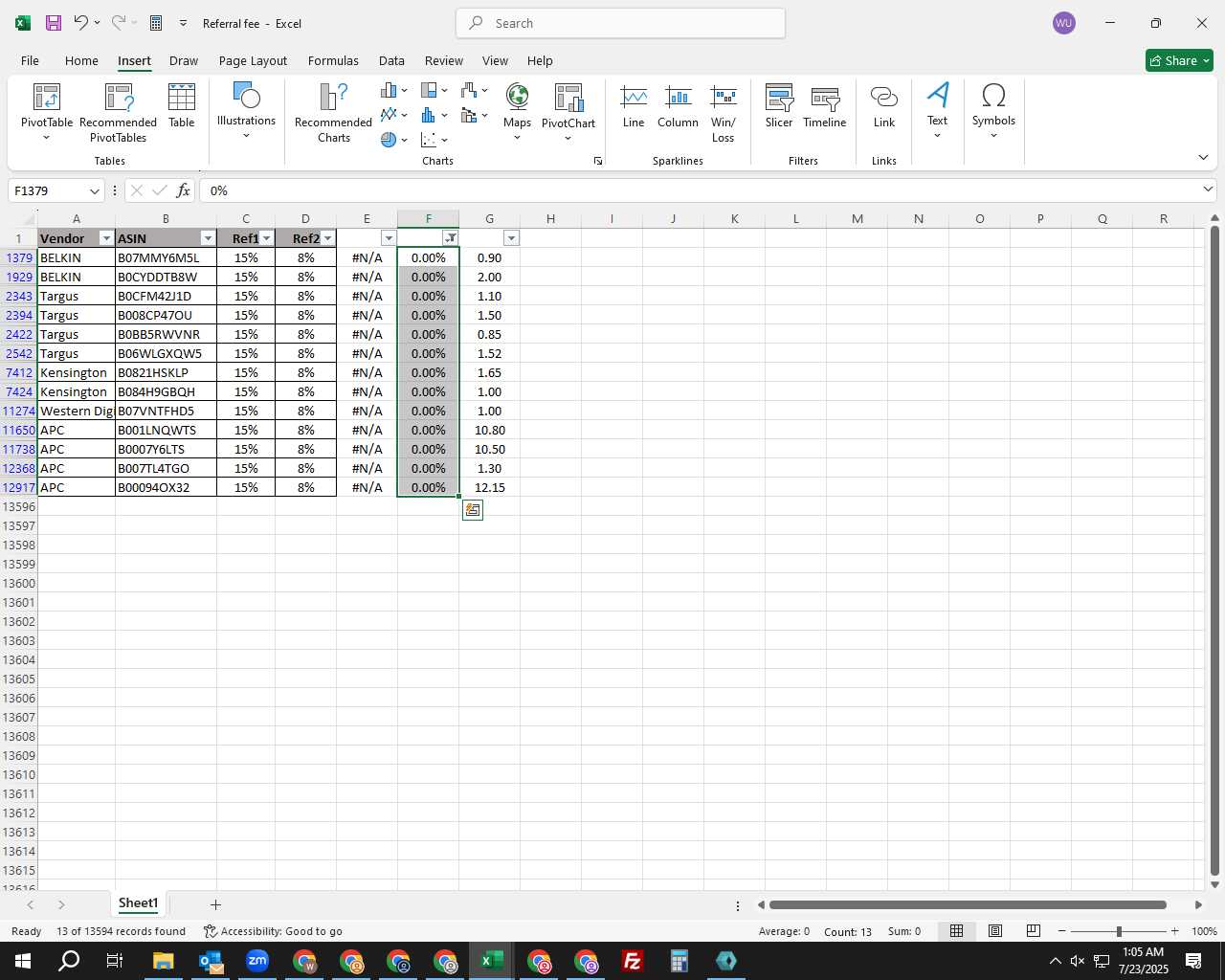Open the PivotTable tool

(47, 113)
